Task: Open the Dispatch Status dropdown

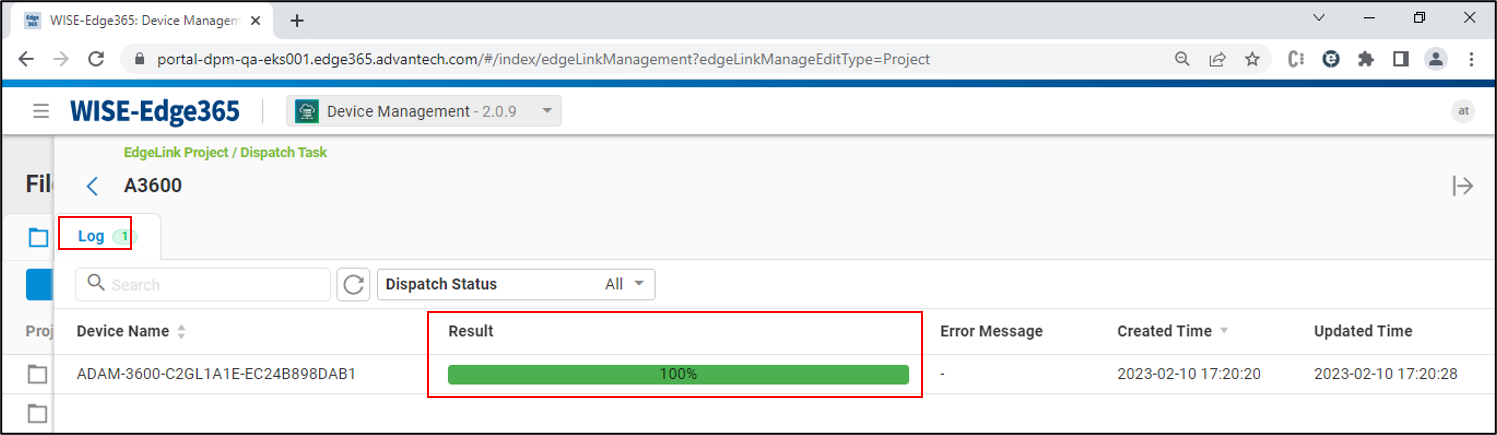Action: click(x=515, y=284)
